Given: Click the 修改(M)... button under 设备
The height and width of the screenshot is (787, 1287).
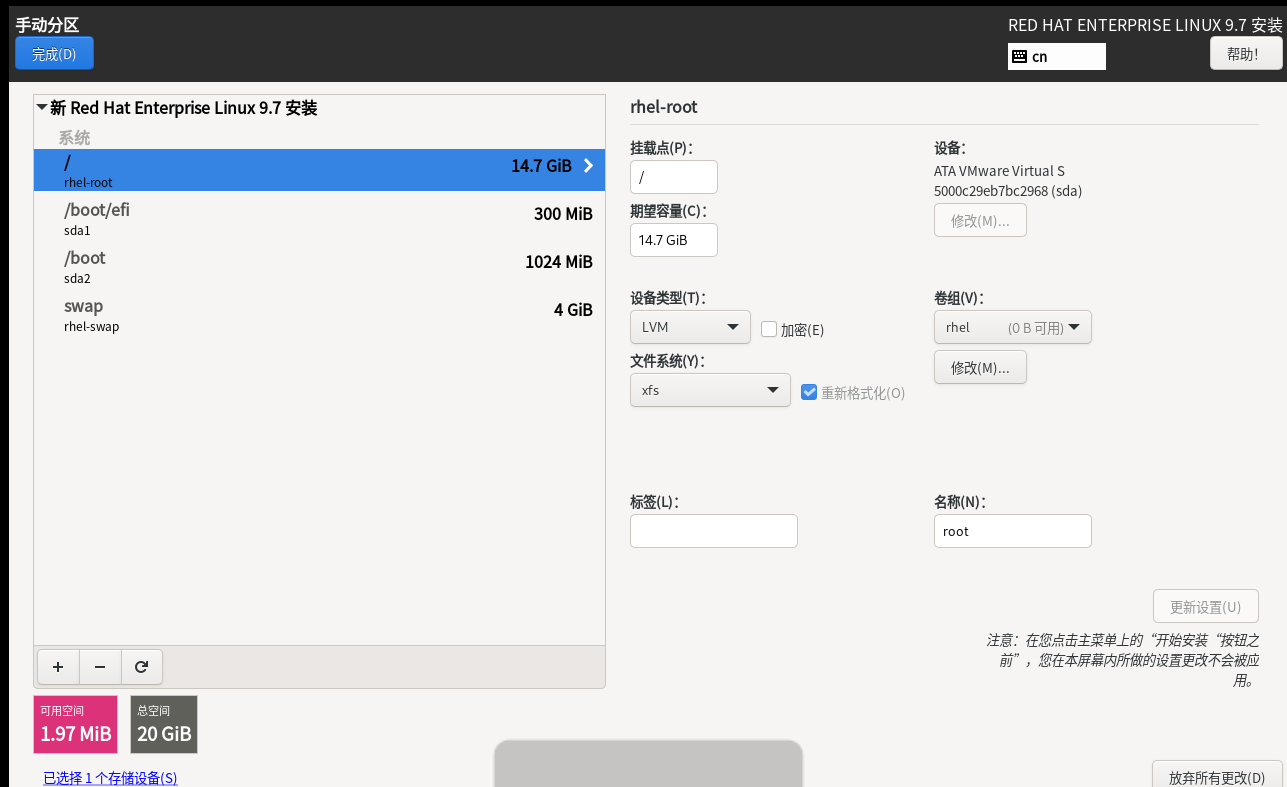Looking at the screenshot, I should point(980,221).
